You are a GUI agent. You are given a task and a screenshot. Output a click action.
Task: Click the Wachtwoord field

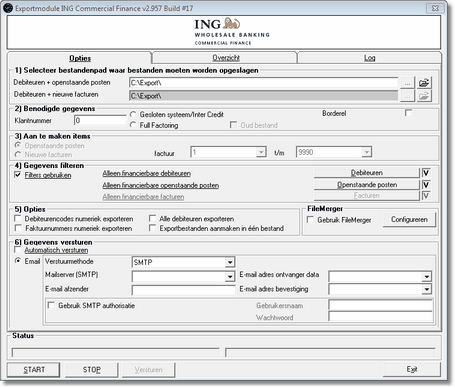coord(381,317)
